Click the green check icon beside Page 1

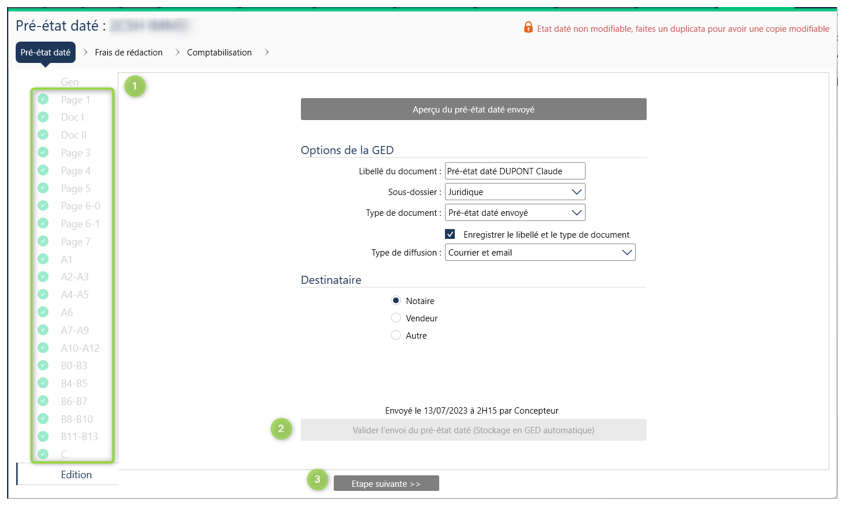(43, 99)
